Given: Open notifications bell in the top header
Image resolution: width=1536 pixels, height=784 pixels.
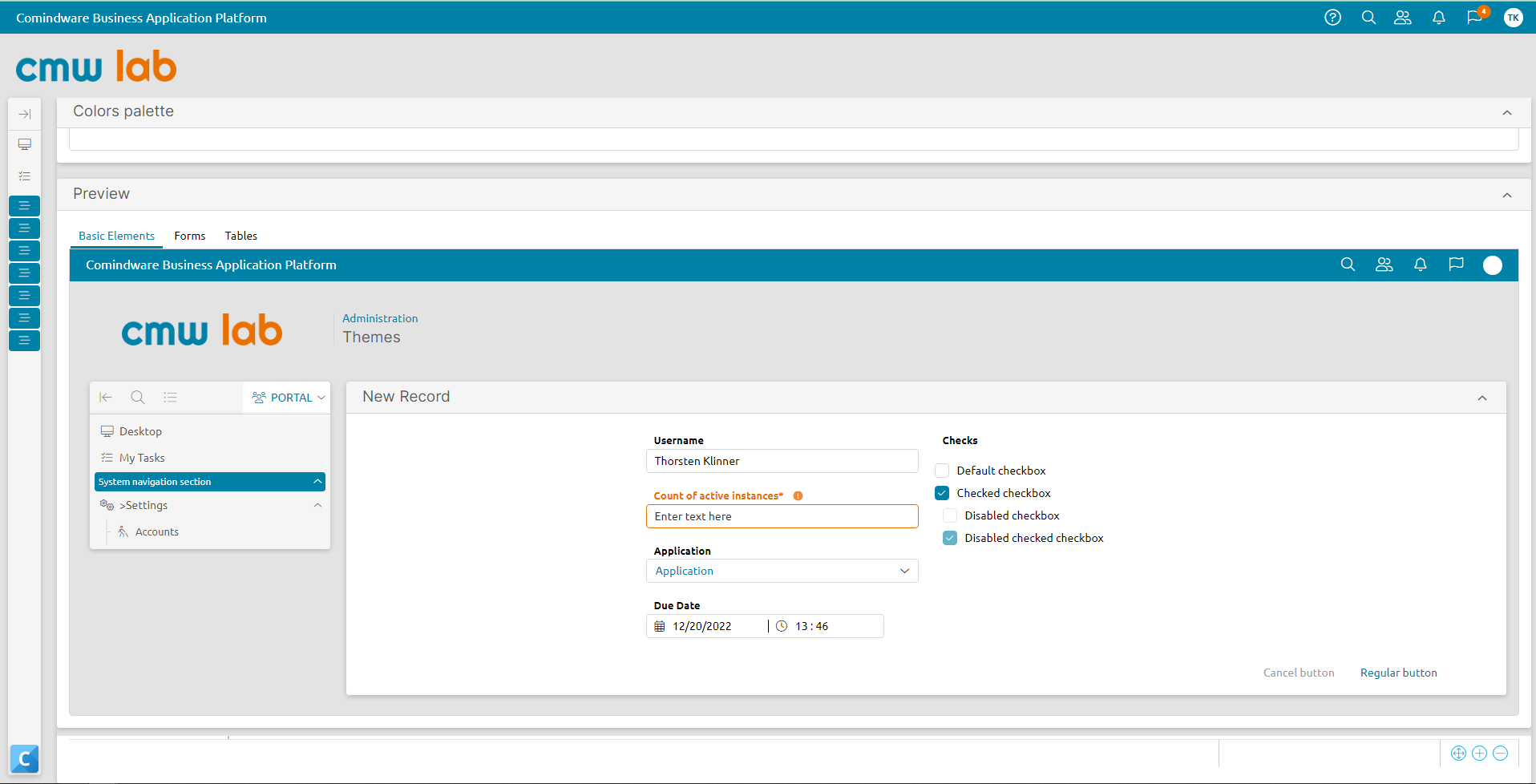Looking at the screenshot, I should (1439, 18).
